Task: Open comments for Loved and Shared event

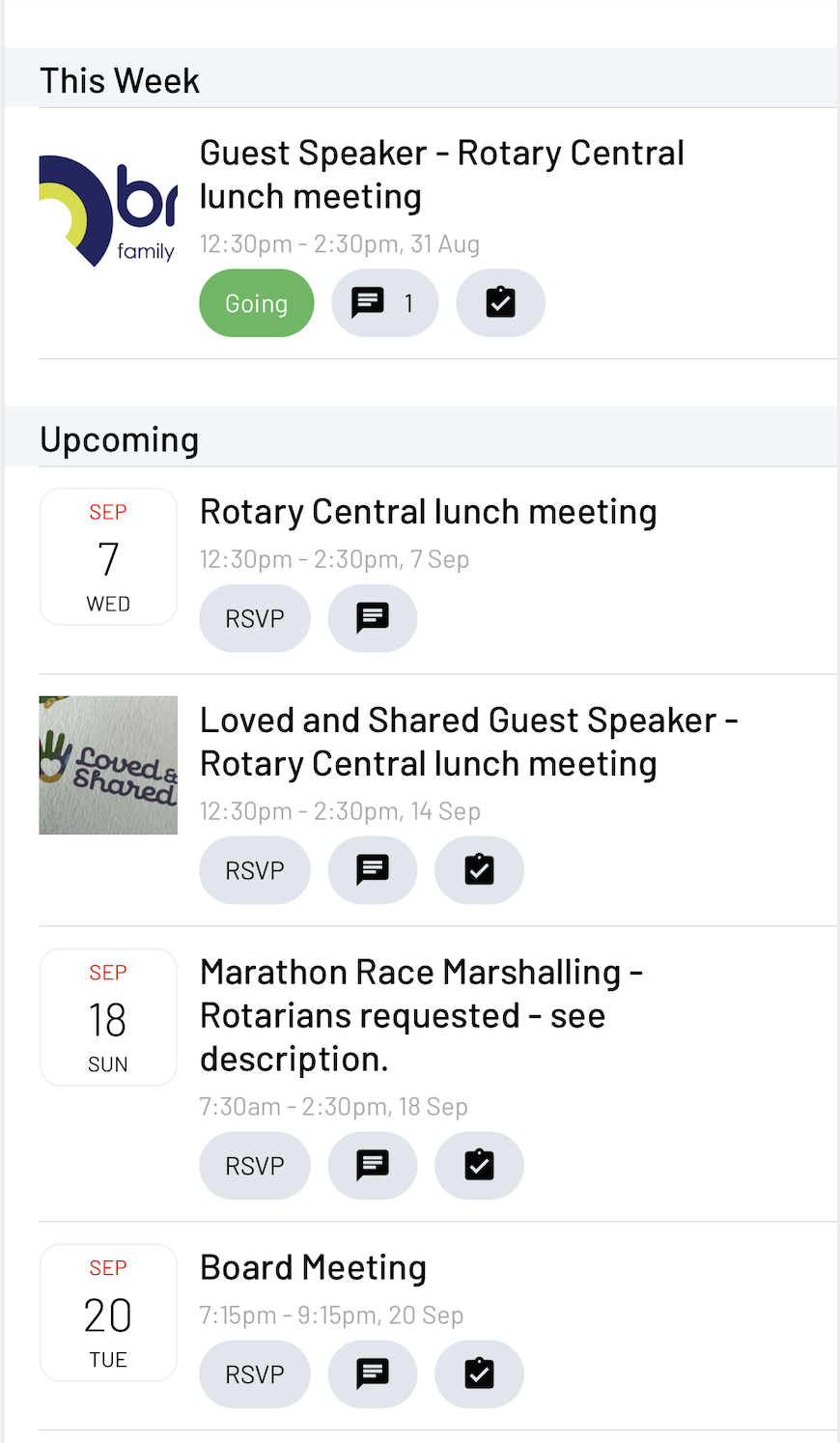Action: [x=373, y=870]
